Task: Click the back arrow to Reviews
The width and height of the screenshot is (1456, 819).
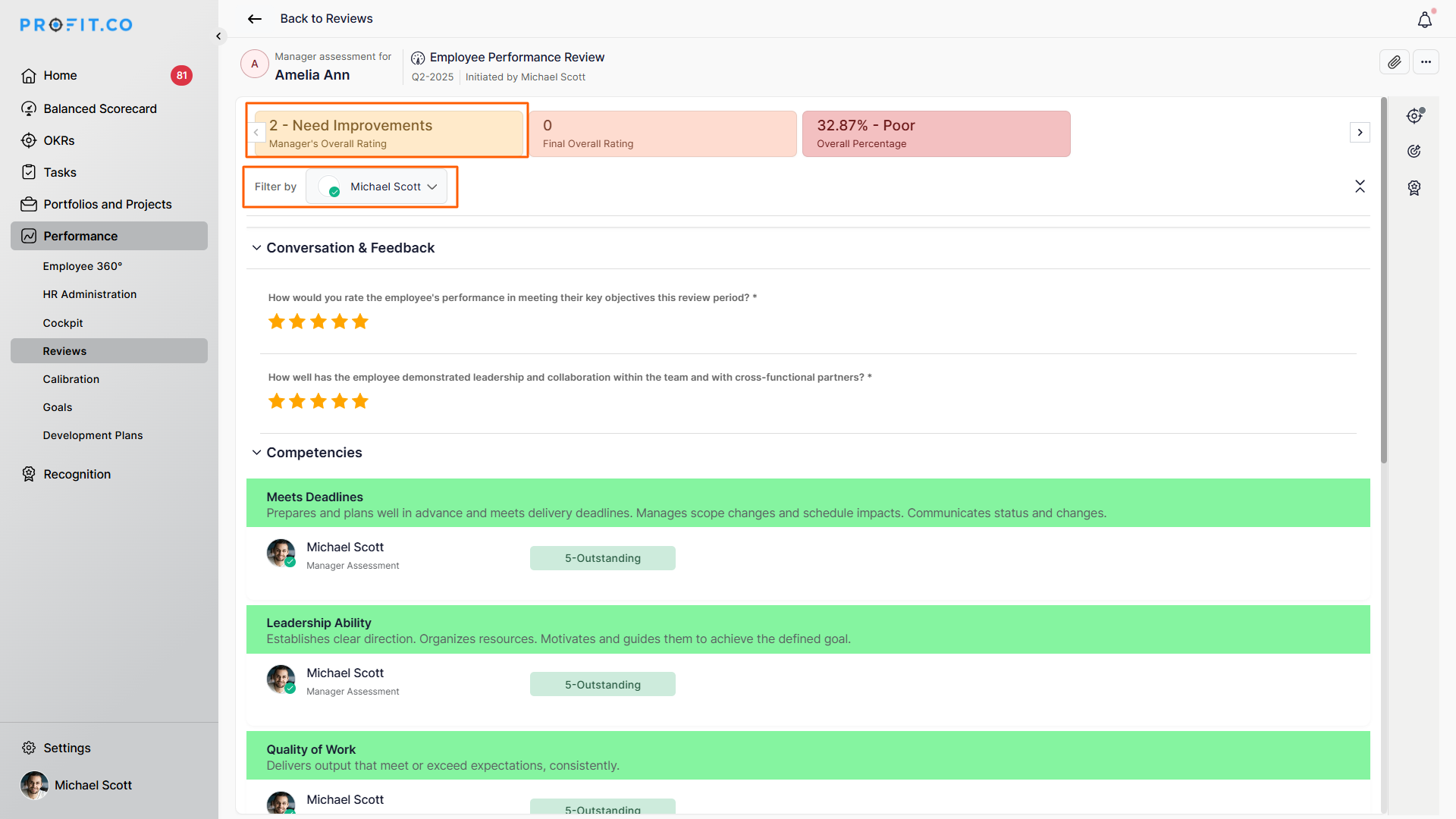Action: pyautogui.click(x=255, y=19)
